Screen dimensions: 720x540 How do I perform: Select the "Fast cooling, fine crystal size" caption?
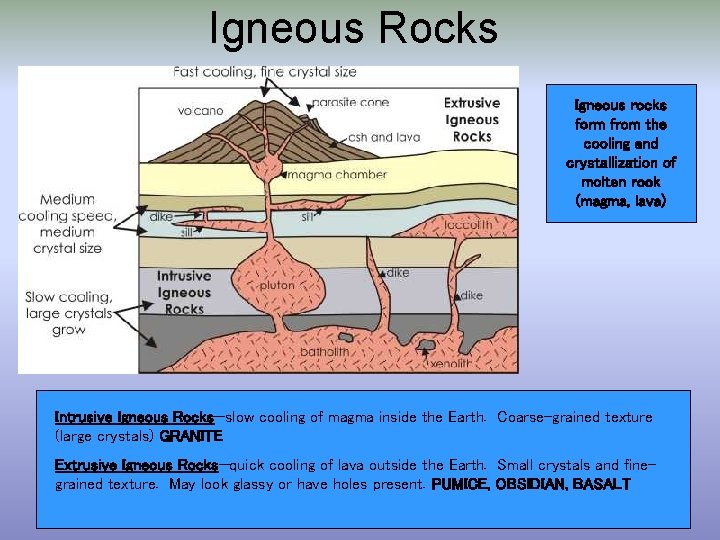264,72
